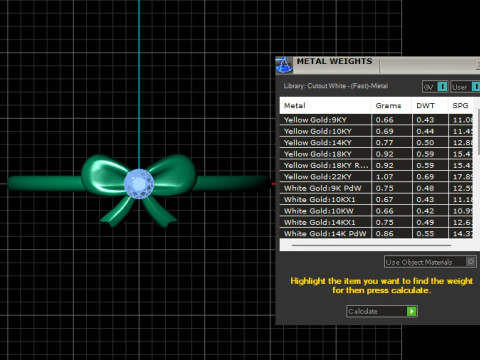Select the Yellow Gold:22KY row
Image resolution: width=480 pixels, height=360 pixels.
click(376, 177)
